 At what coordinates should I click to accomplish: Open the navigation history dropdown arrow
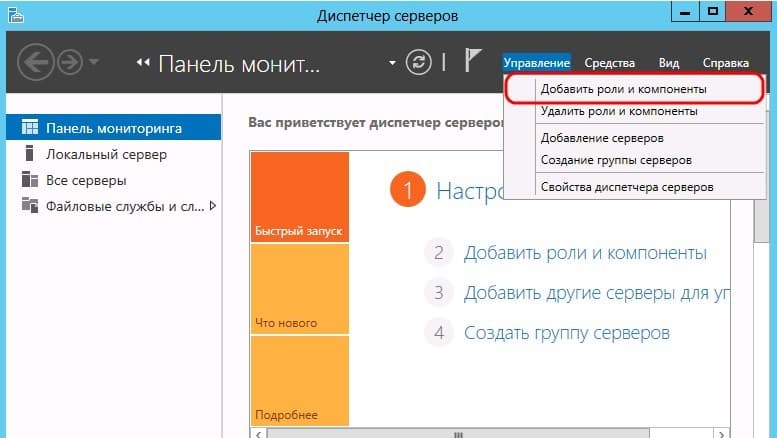(x=94, y=62)
